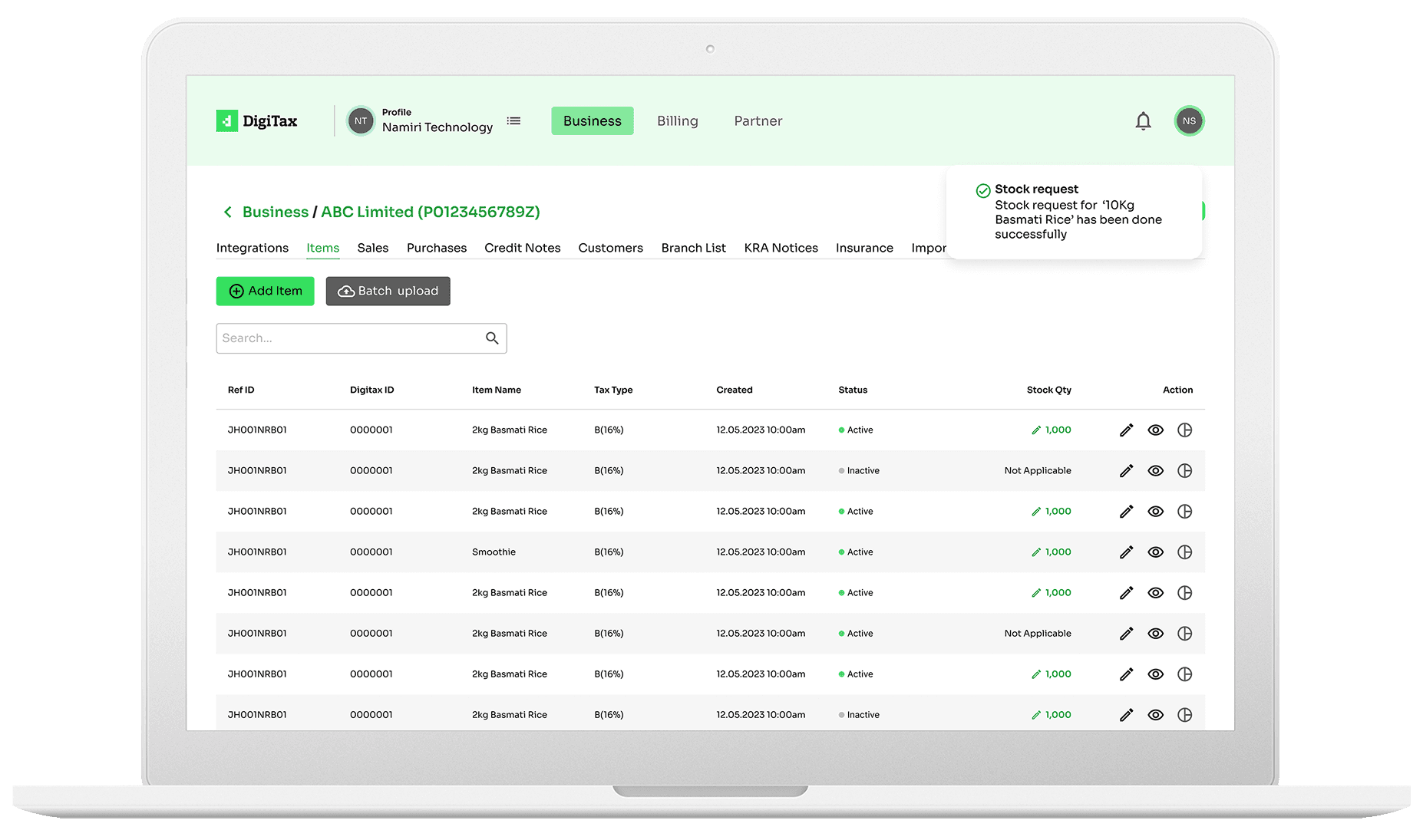Image resolution: width=1423 pixels, height=840 pixels.
Task: Open pie chart icon in first row
Action: pos(1184,430)
